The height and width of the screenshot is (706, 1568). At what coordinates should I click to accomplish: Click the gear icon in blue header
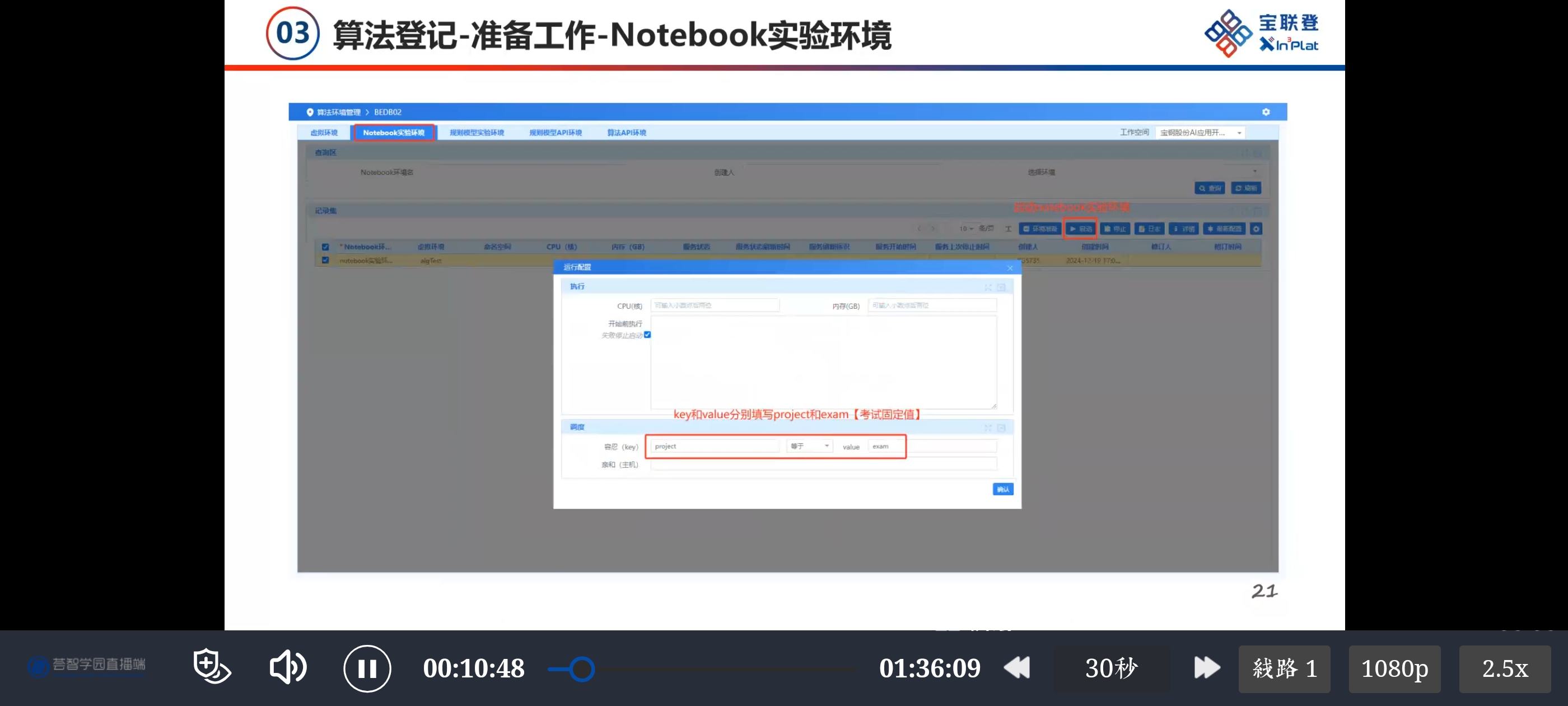tap(1266, 112)
